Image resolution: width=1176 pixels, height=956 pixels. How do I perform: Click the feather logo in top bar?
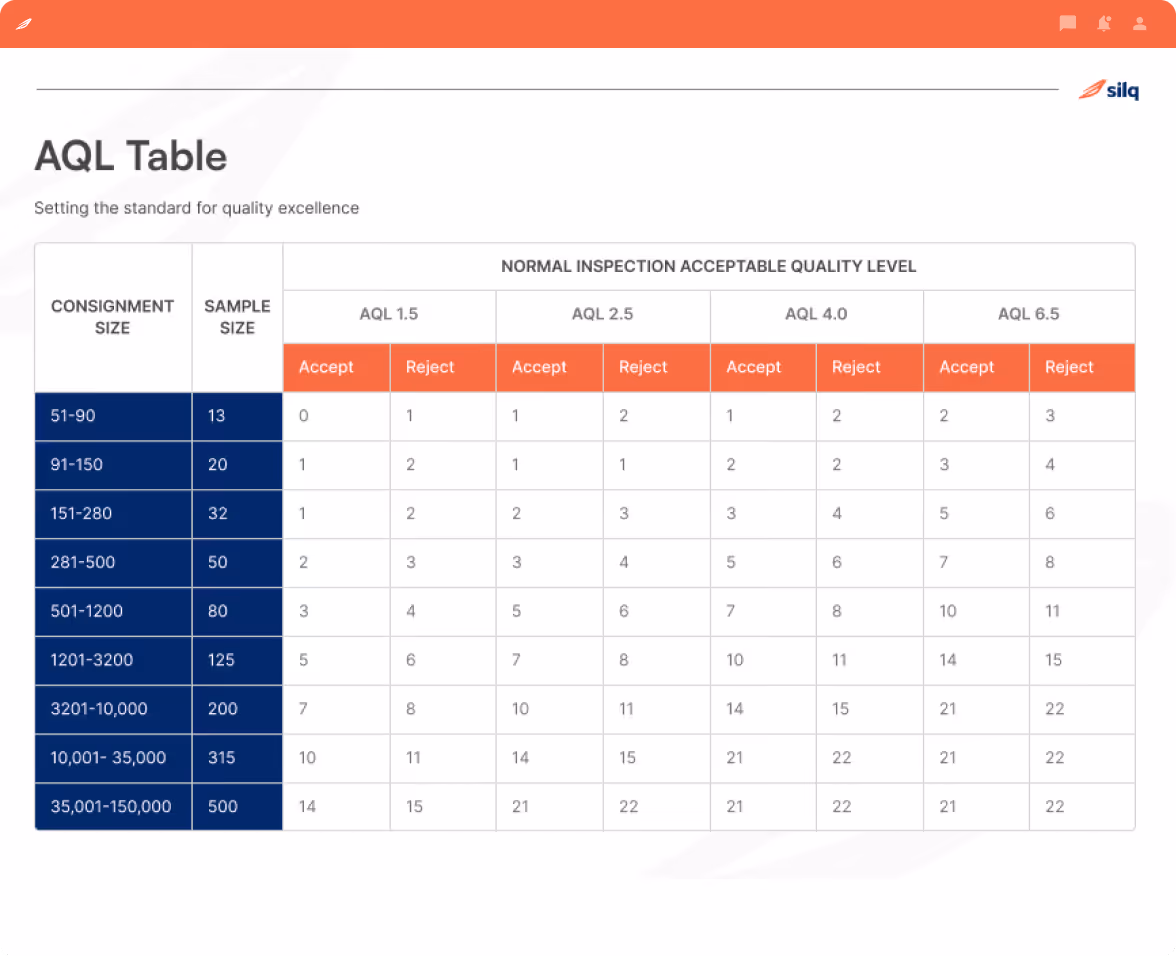point(24,24)
